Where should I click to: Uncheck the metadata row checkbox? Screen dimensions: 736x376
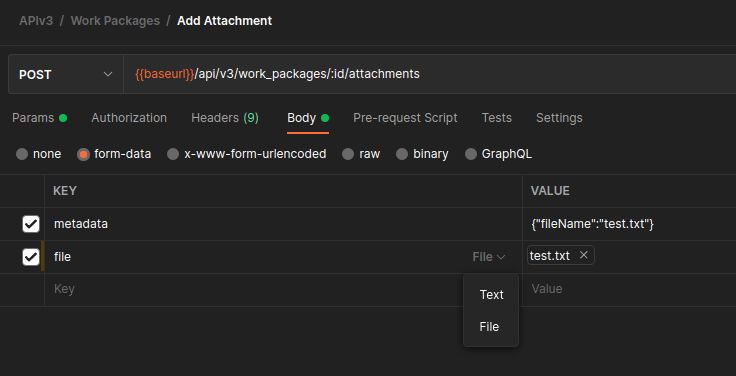pos(31,224)
